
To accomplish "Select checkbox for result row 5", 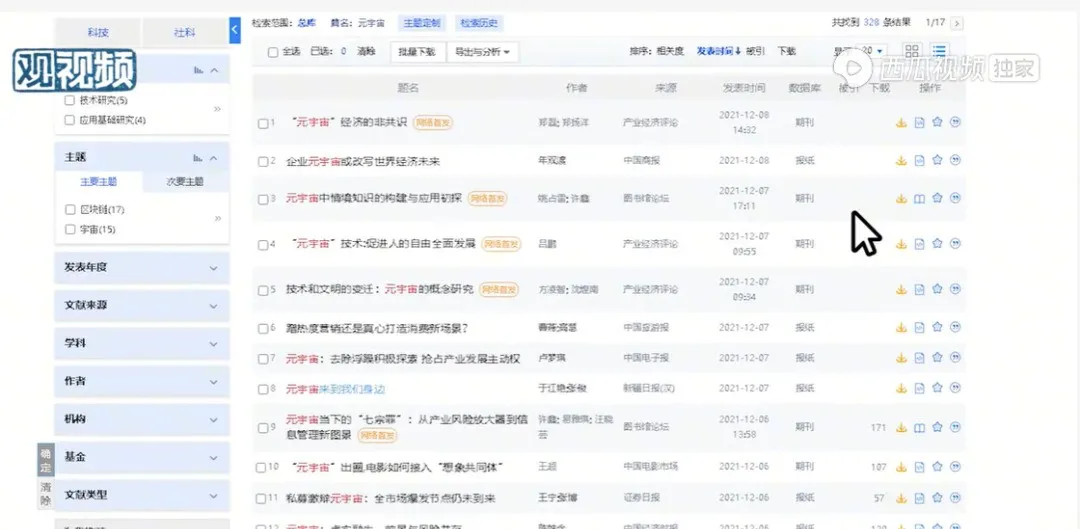I will [262, 291].
